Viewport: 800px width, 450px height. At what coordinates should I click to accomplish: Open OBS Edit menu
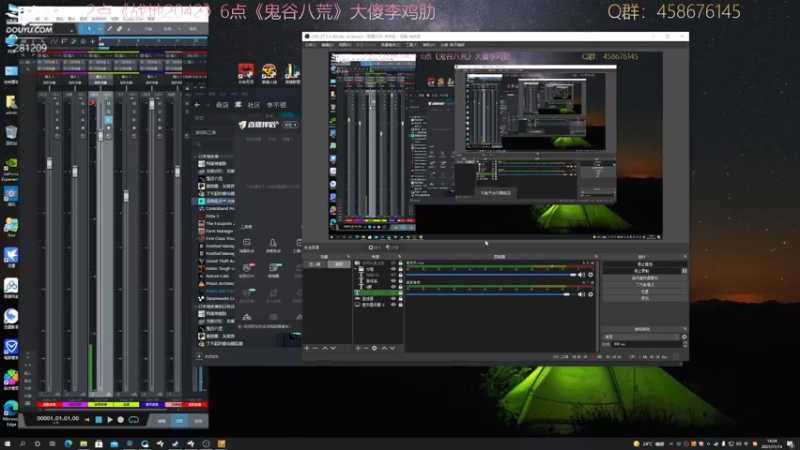click(327, 45)
